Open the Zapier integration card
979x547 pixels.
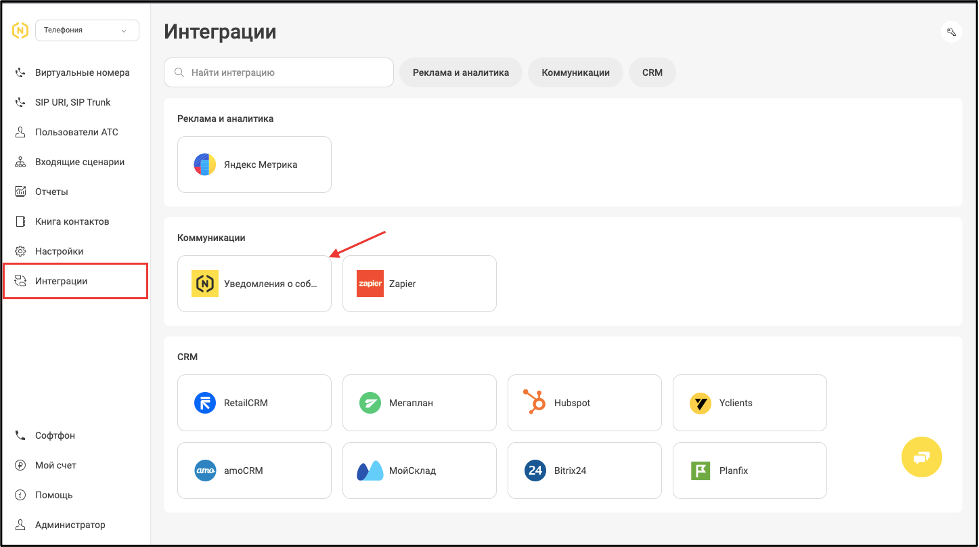pos(419,283)
